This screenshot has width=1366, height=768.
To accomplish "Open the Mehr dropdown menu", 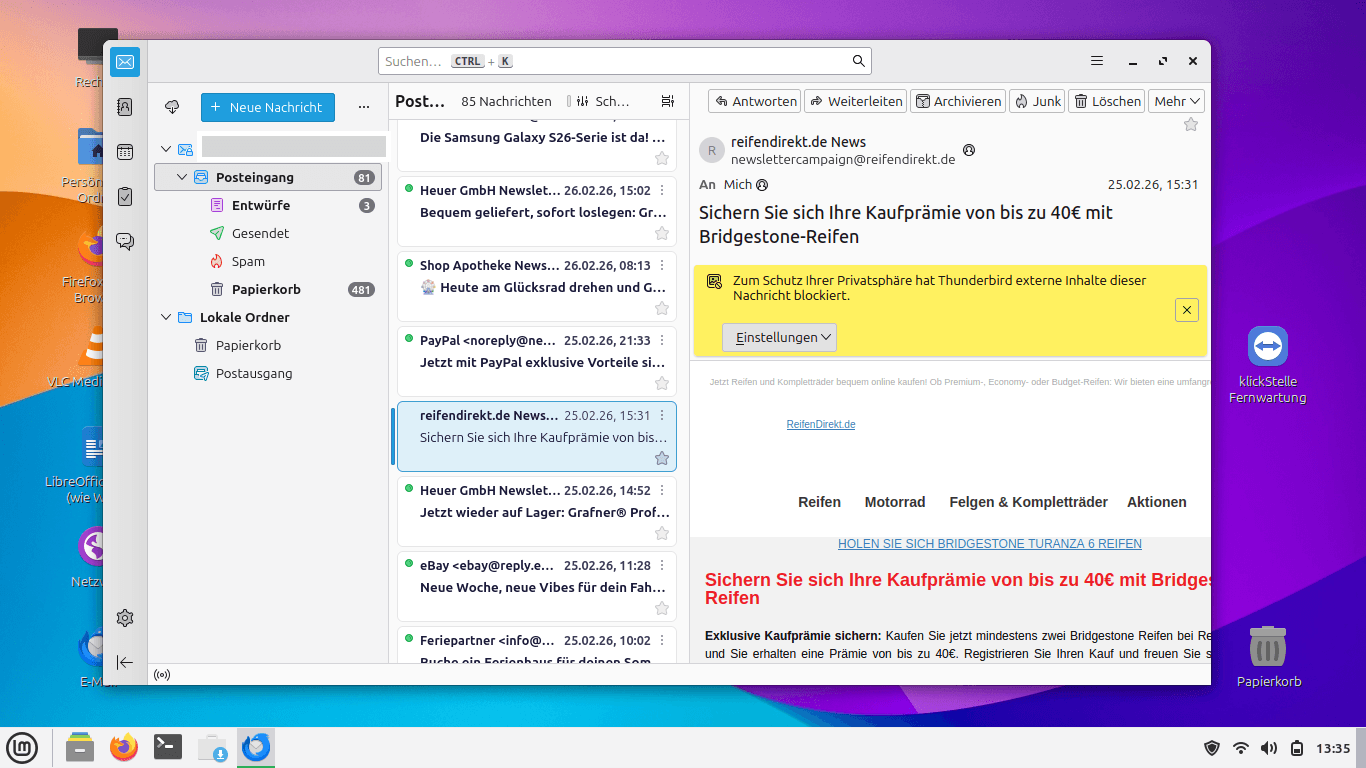I will click(x=1176, y=101).
